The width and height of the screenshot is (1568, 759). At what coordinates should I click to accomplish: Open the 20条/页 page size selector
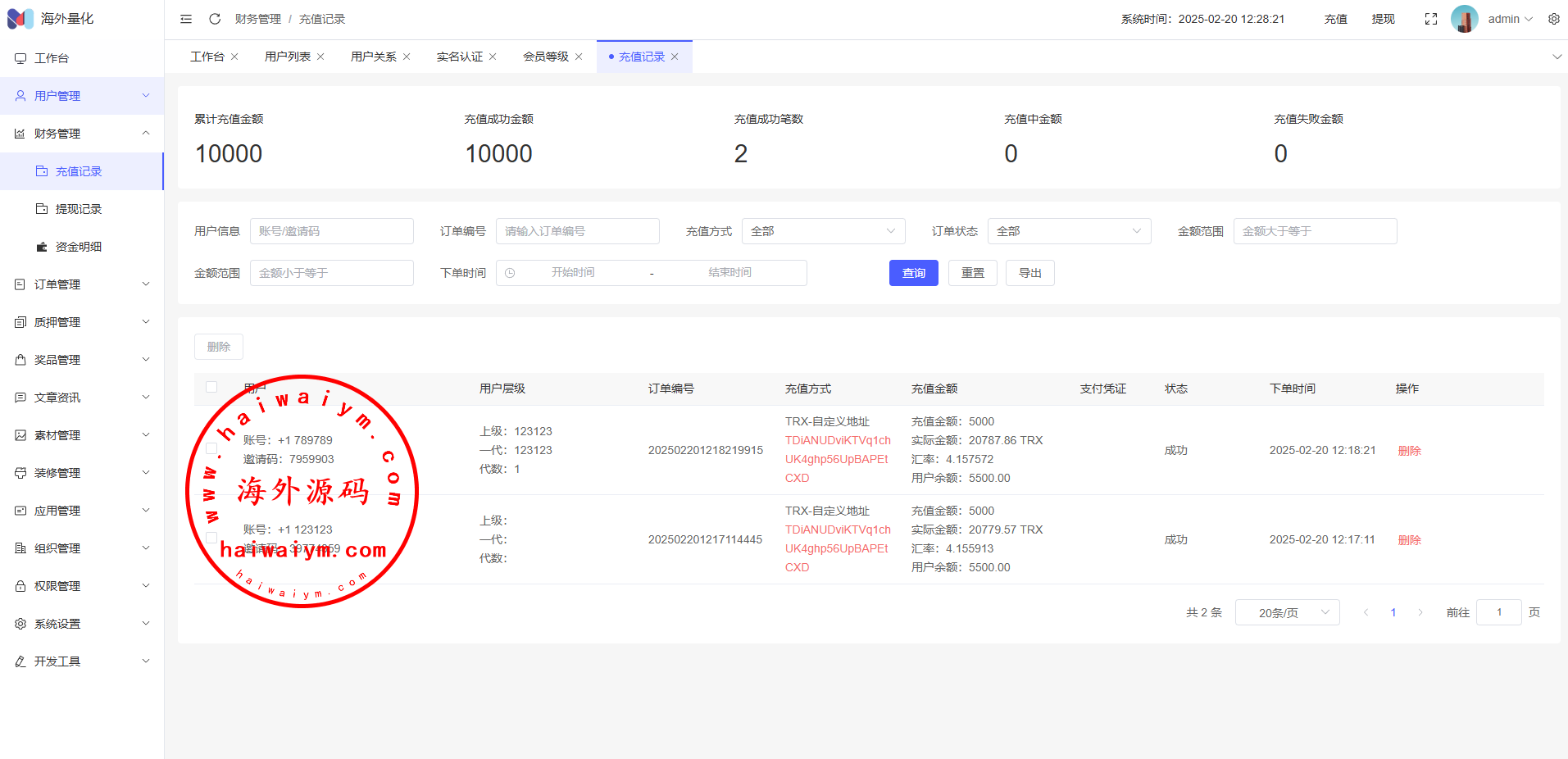[1287, 612]
